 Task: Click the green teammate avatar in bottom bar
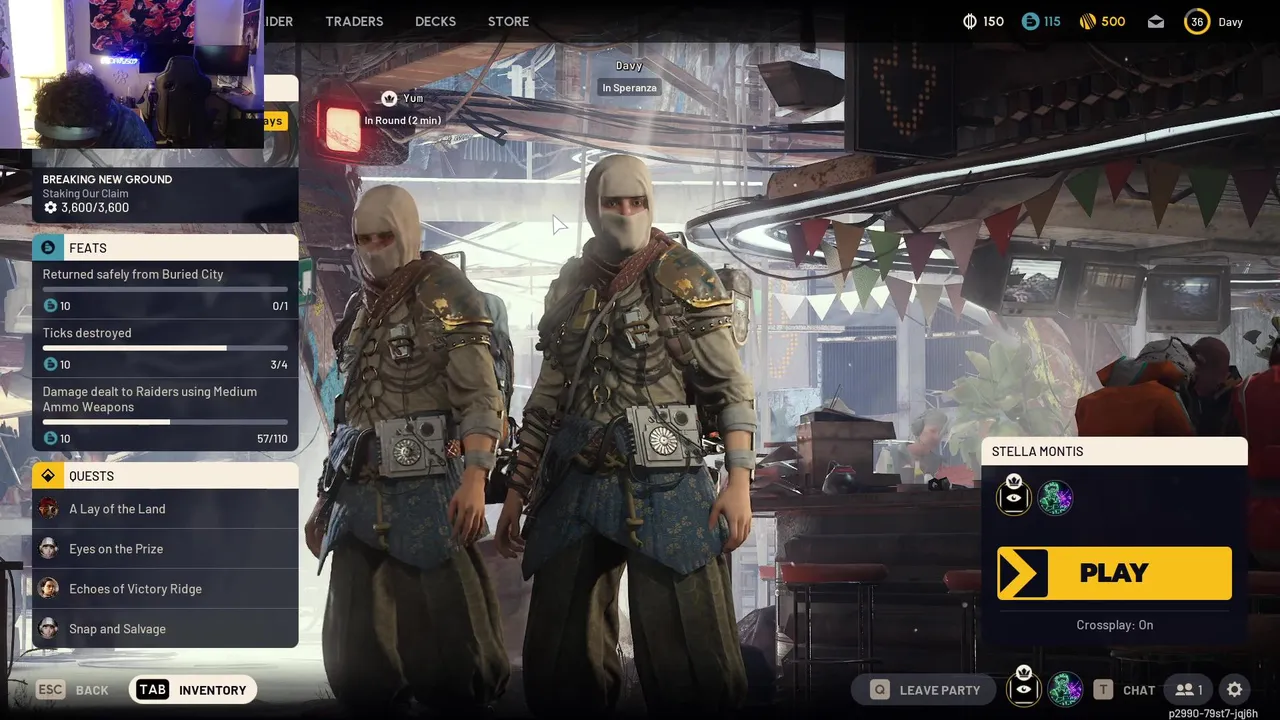point(1065,690)
